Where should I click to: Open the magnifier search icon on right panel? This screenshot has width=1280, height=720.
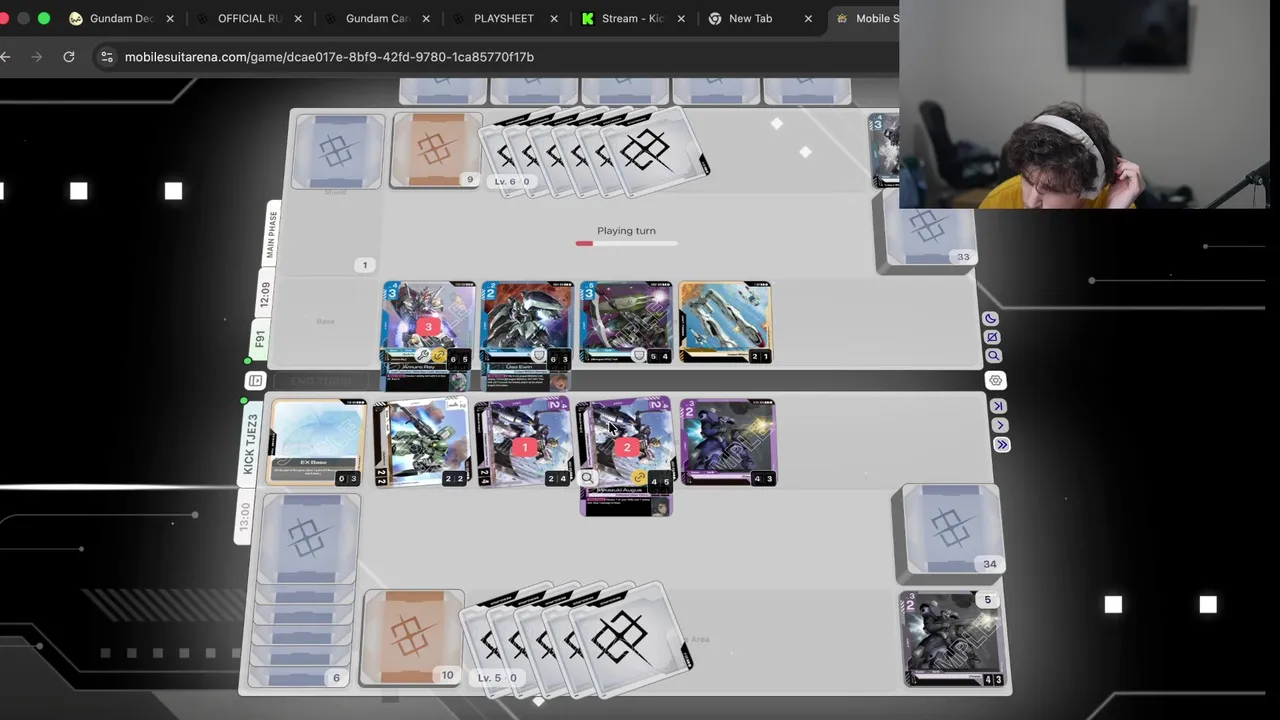coord(993,356)
